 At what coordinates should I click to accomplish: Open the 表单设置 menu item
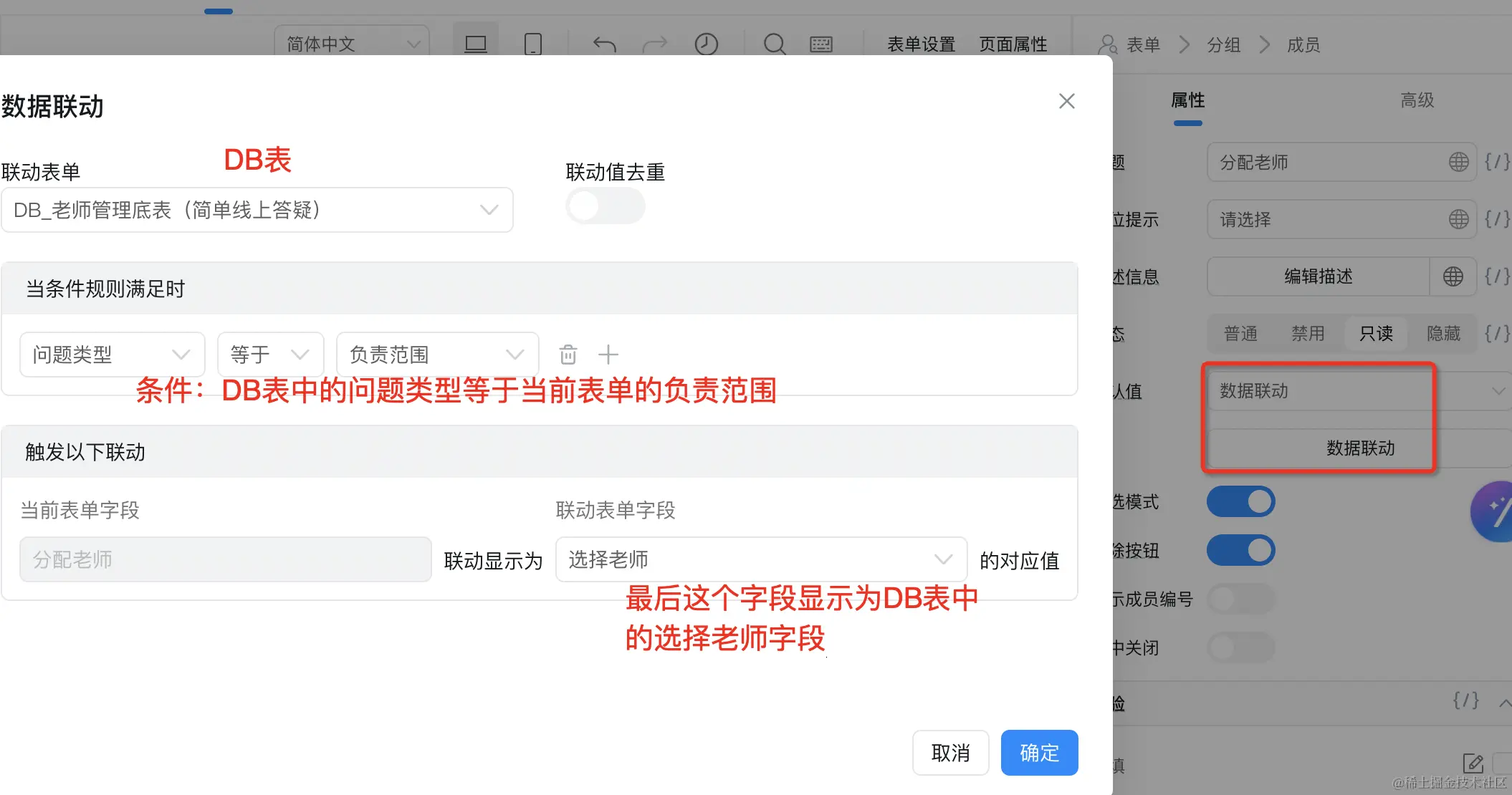921,44
